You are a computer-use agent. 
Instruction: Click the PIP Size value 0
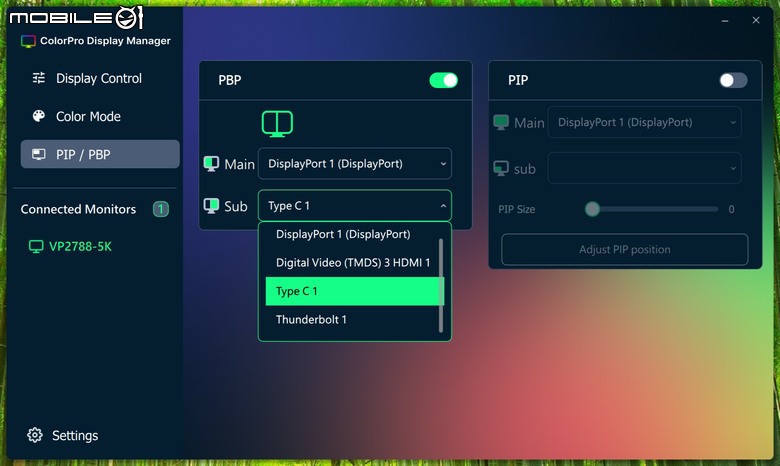point(731,209)
